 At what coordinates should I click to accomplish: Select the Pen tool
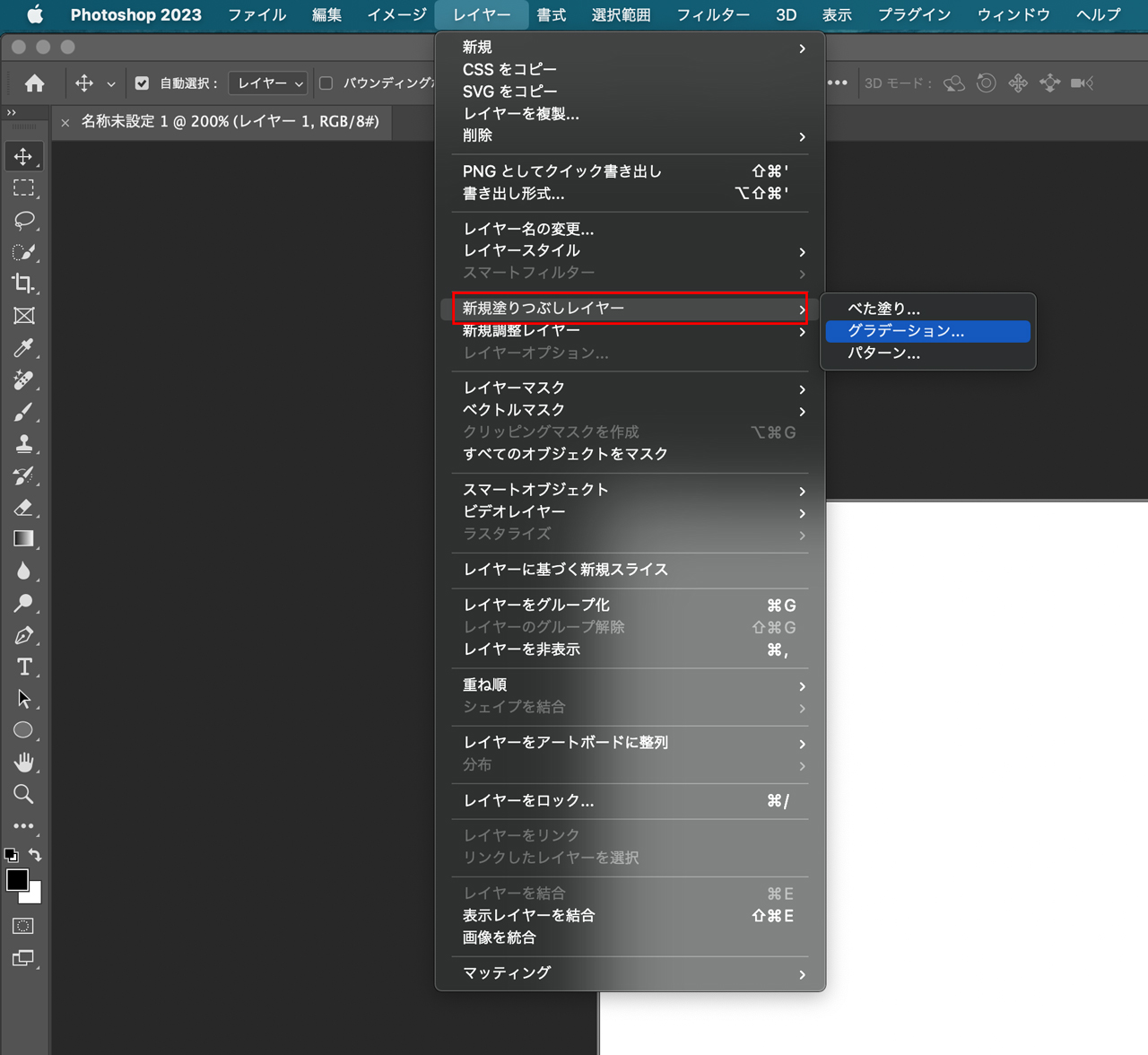pos(24,635)
